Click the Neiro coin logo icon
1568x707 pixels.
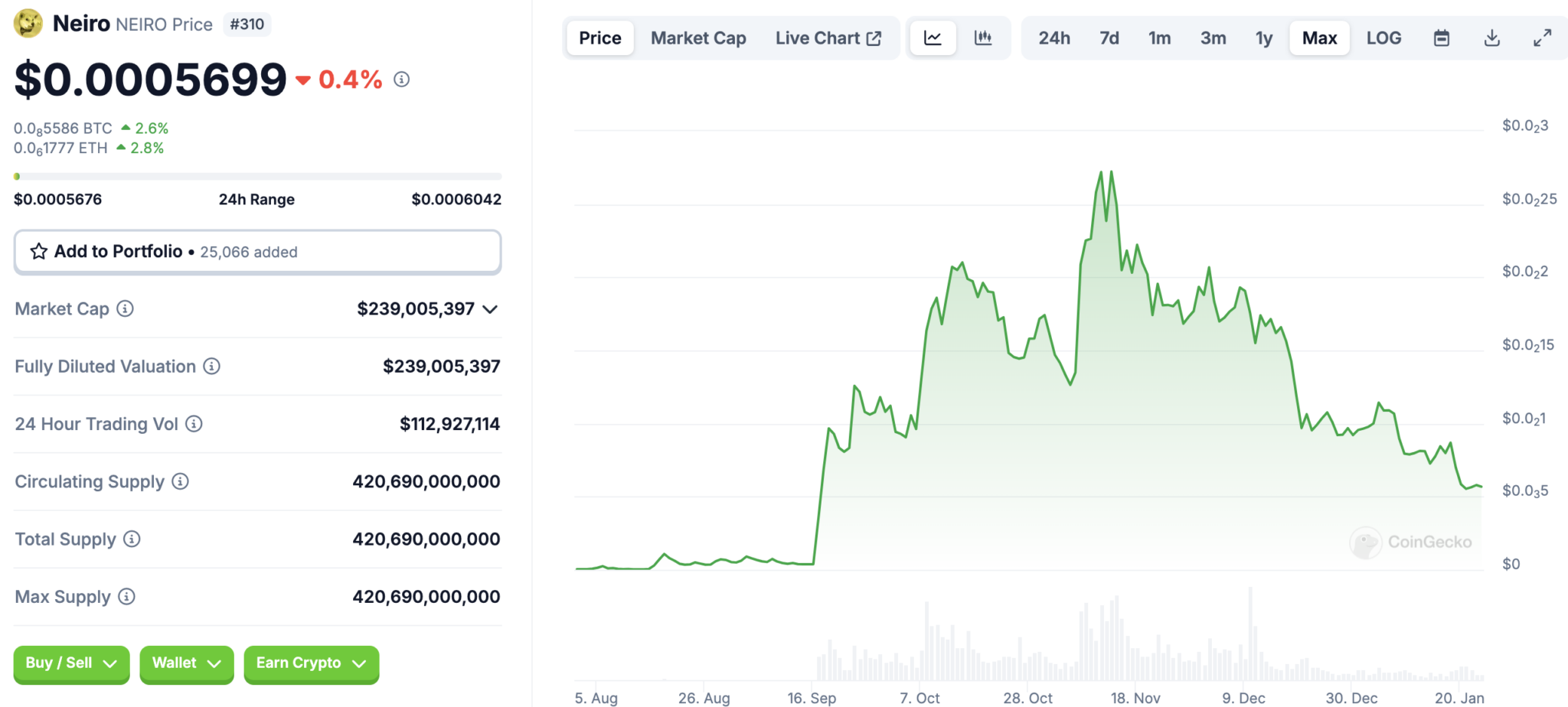(28, 24)
